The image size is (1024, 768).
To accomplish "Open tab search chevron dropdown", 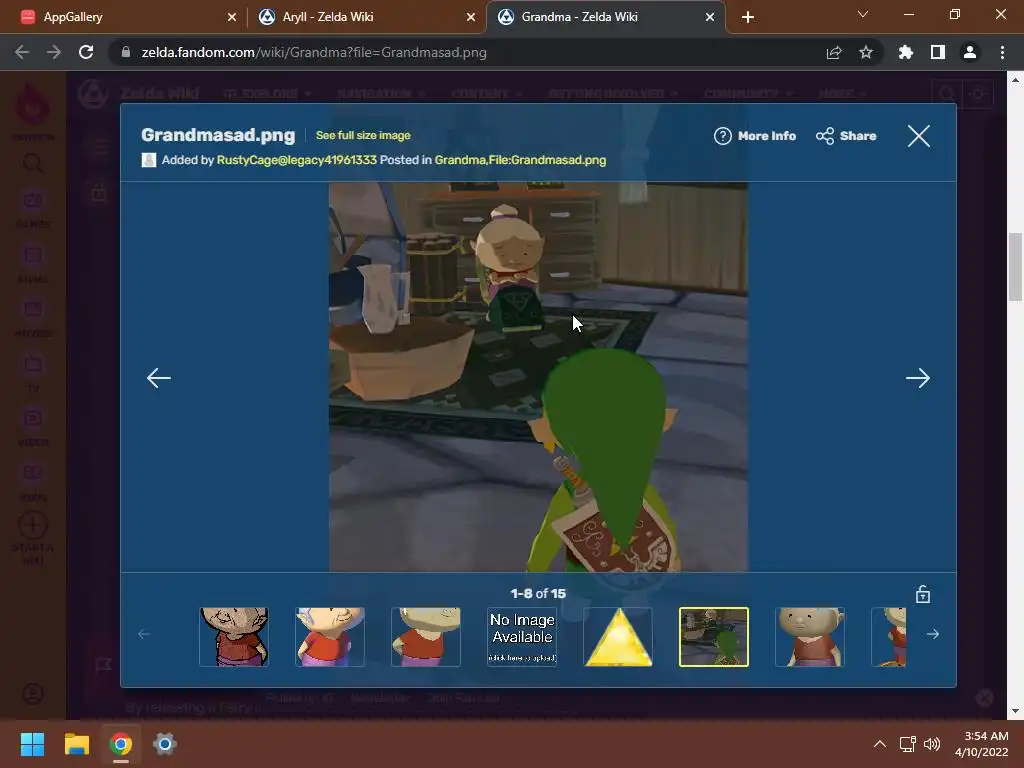I will click(863, 14).
